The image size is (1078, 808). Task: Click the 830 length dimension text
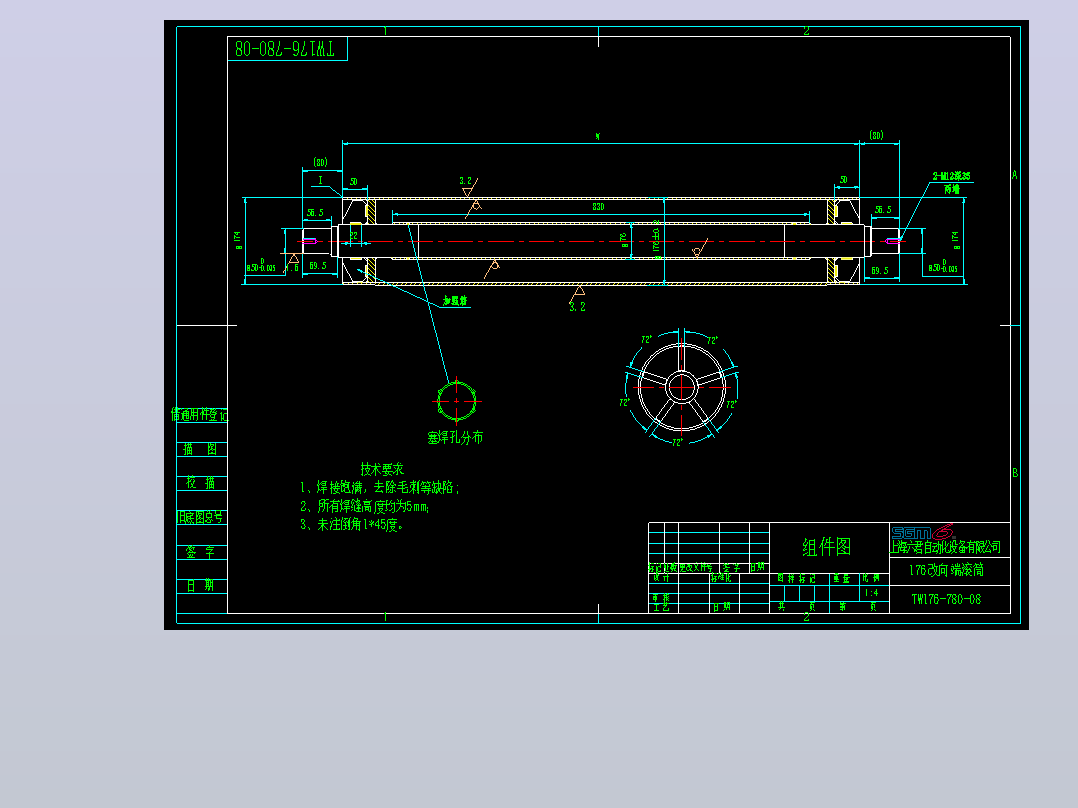point(598,206)
